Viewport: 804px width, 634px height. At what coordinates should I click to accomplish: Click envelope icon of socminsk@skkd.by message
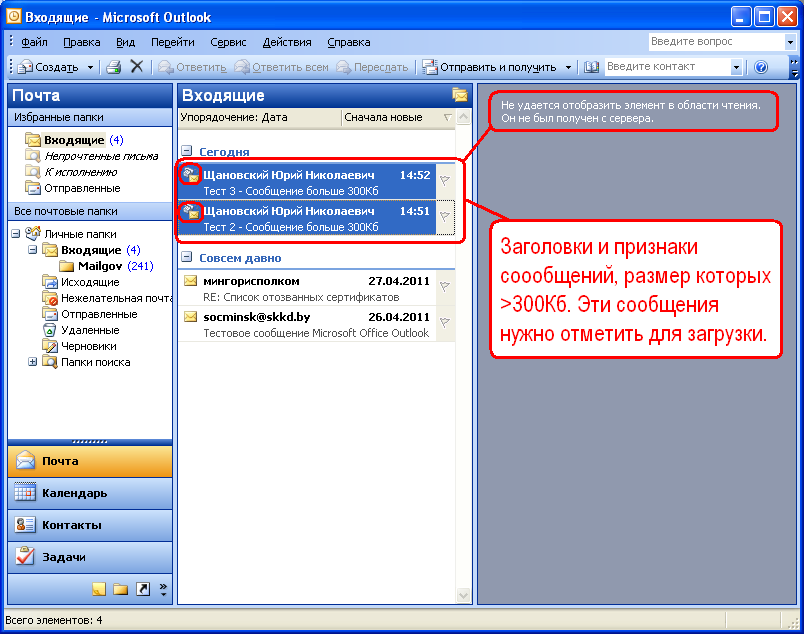tap(190, 316)
